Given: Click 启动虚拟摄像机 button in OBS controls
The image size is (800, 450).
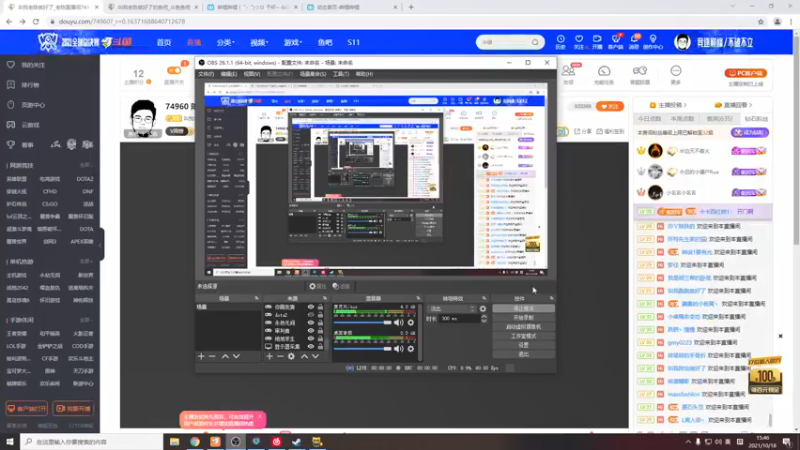Looking at the screenshot, I should pos(523,327).
